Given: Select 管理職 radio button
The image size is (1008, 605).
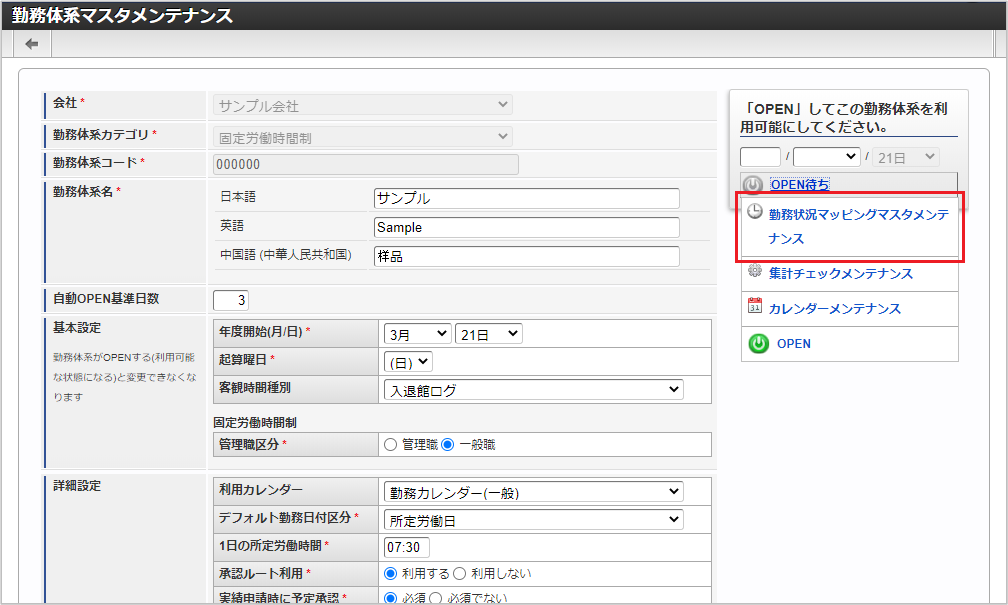Looking at the screenshot, I should (x=390, y=444).
